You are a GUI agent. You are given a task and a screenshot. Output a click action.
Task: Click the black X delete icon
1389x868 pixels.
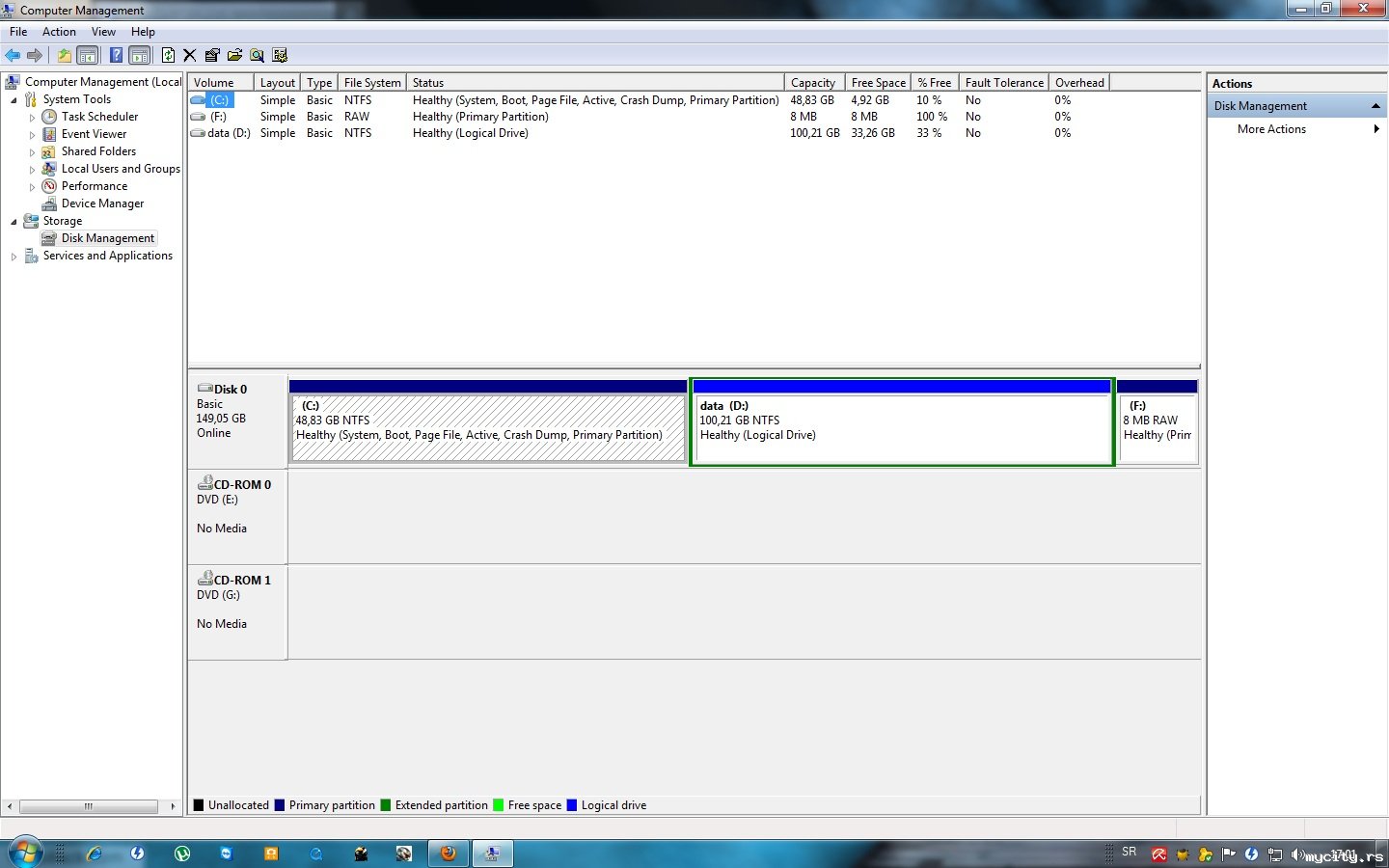(x=190, y=55)
